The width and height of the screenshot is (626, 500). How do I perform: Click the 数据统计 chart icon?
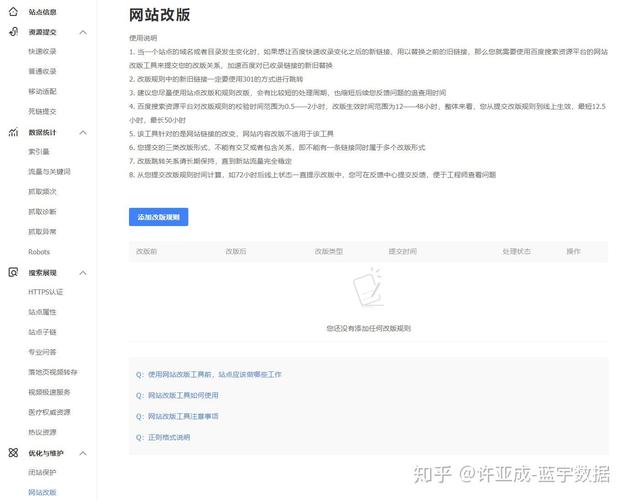pos(13,132)
